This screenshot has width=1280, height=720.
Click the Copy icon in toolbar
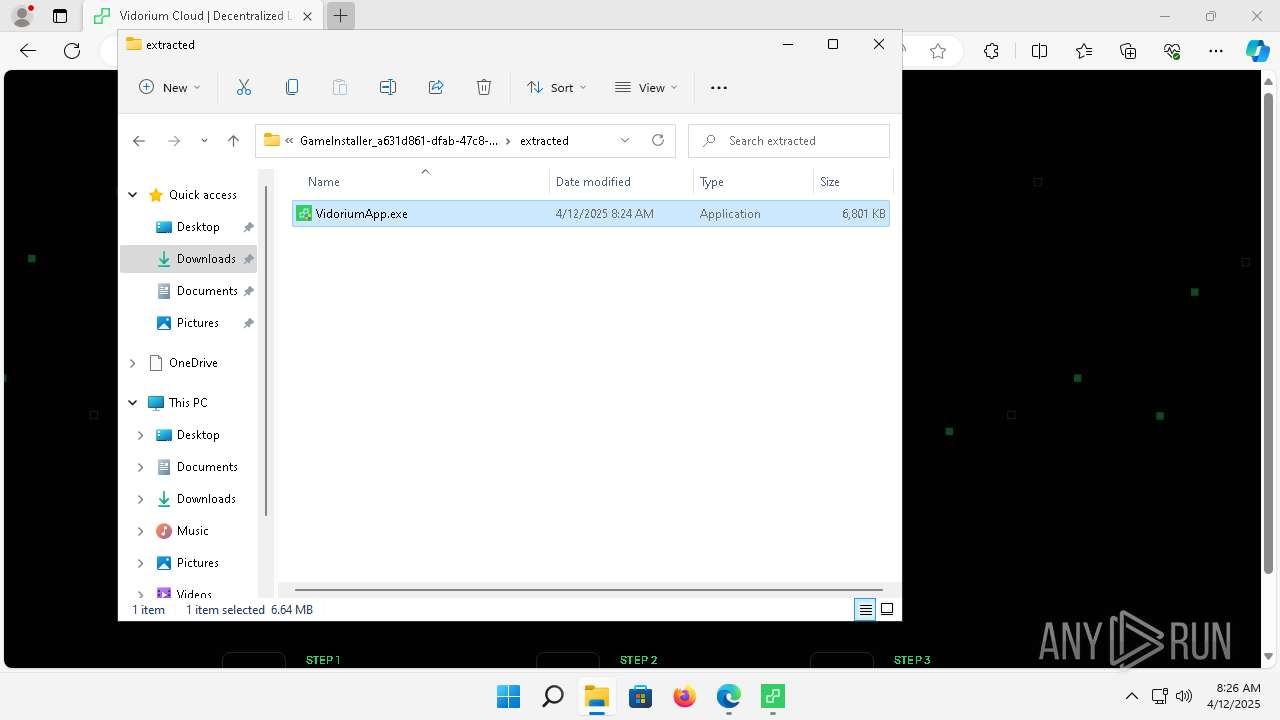coord(292,88)
